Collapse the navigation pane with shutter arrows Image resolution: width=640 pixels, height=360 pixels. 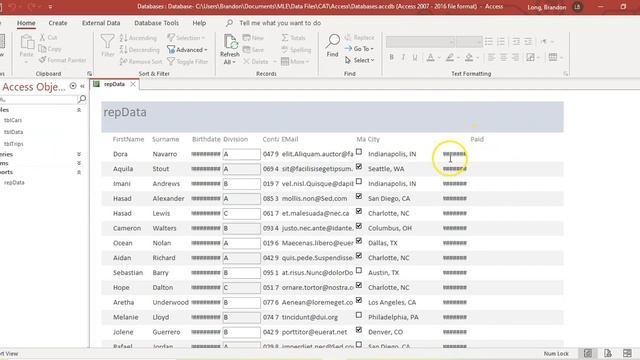[x=82, y=86]
